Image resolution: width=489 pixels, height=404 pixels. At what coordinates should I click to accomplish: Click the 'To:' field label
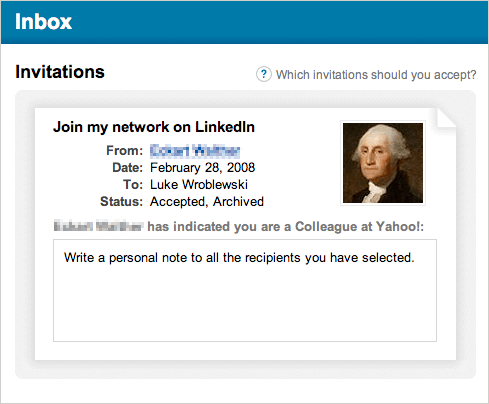click(133, 184)
